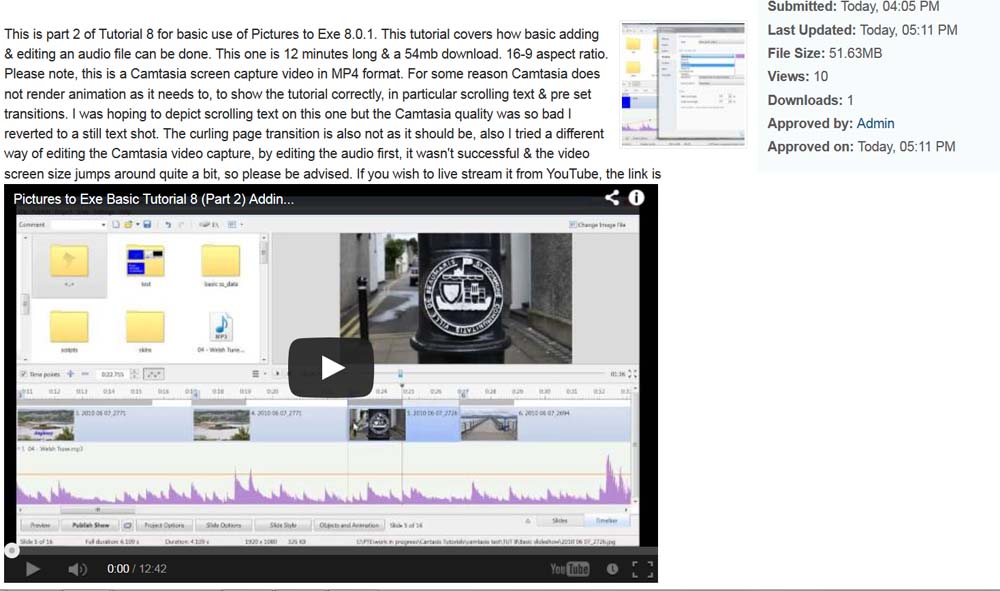This screenshot has height=591, width=1000.
Task: Click the 0:00 / 12:42 time display
Action: [x=136, y=569]
